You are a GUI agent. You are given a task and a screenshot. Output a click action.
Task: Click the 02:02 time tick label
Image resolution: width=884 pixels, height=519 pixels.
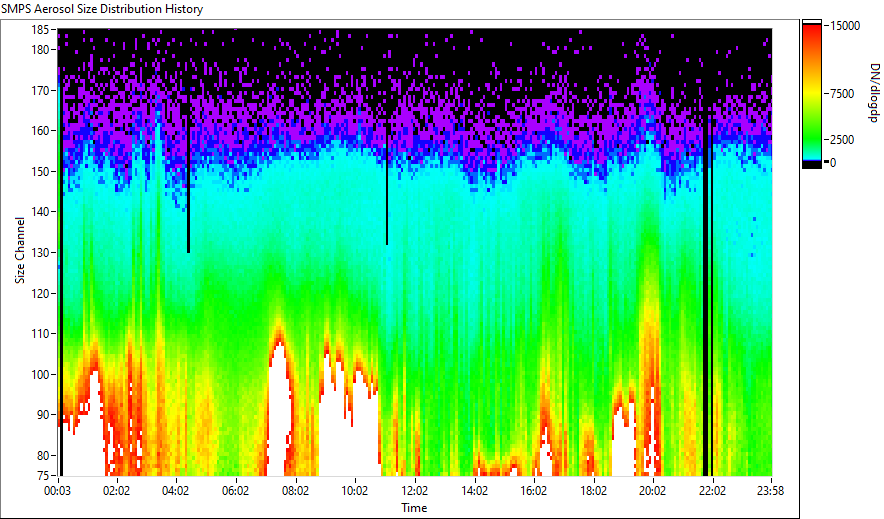[117, 491]
